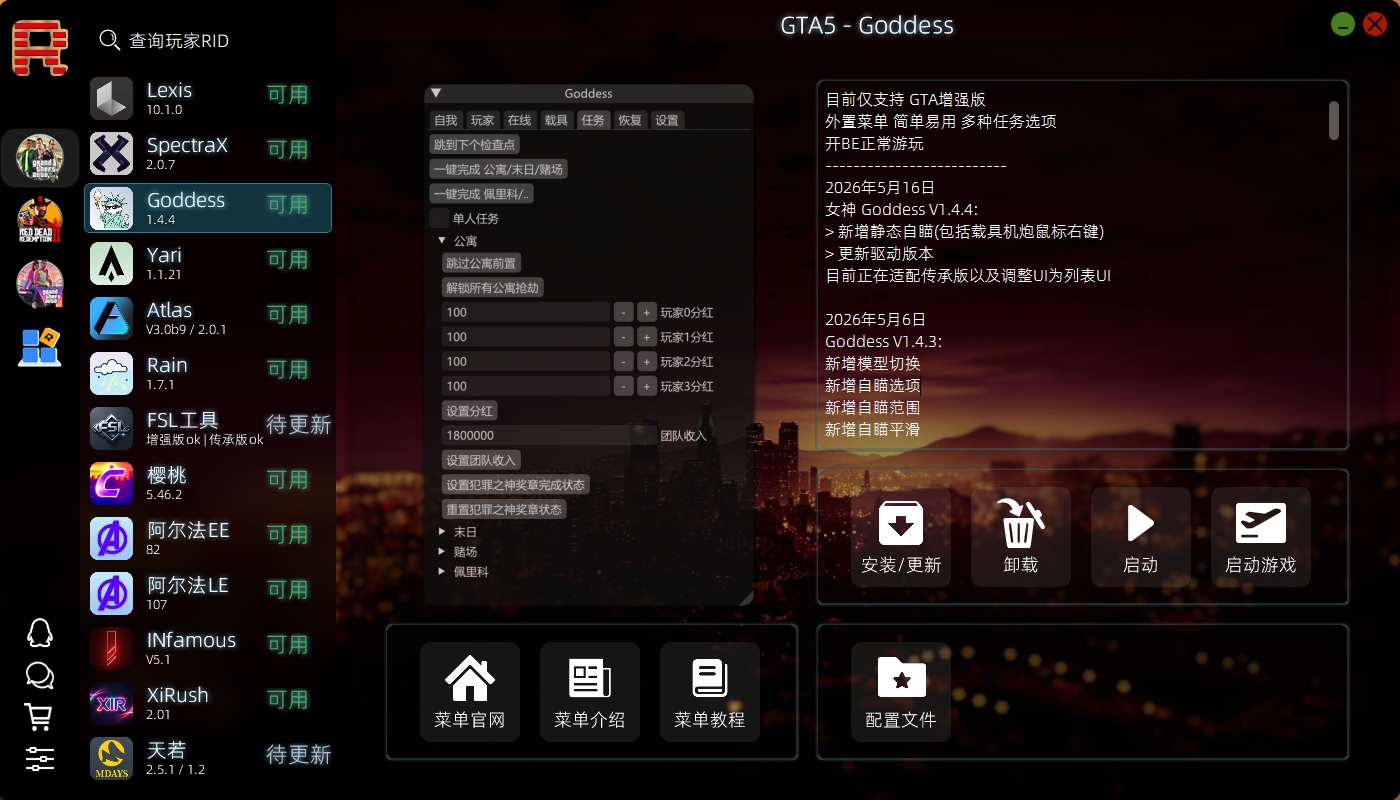1400x800 pixels.
Task: Click the Rain cloud menu icon
Action: [x=111, y=373]
